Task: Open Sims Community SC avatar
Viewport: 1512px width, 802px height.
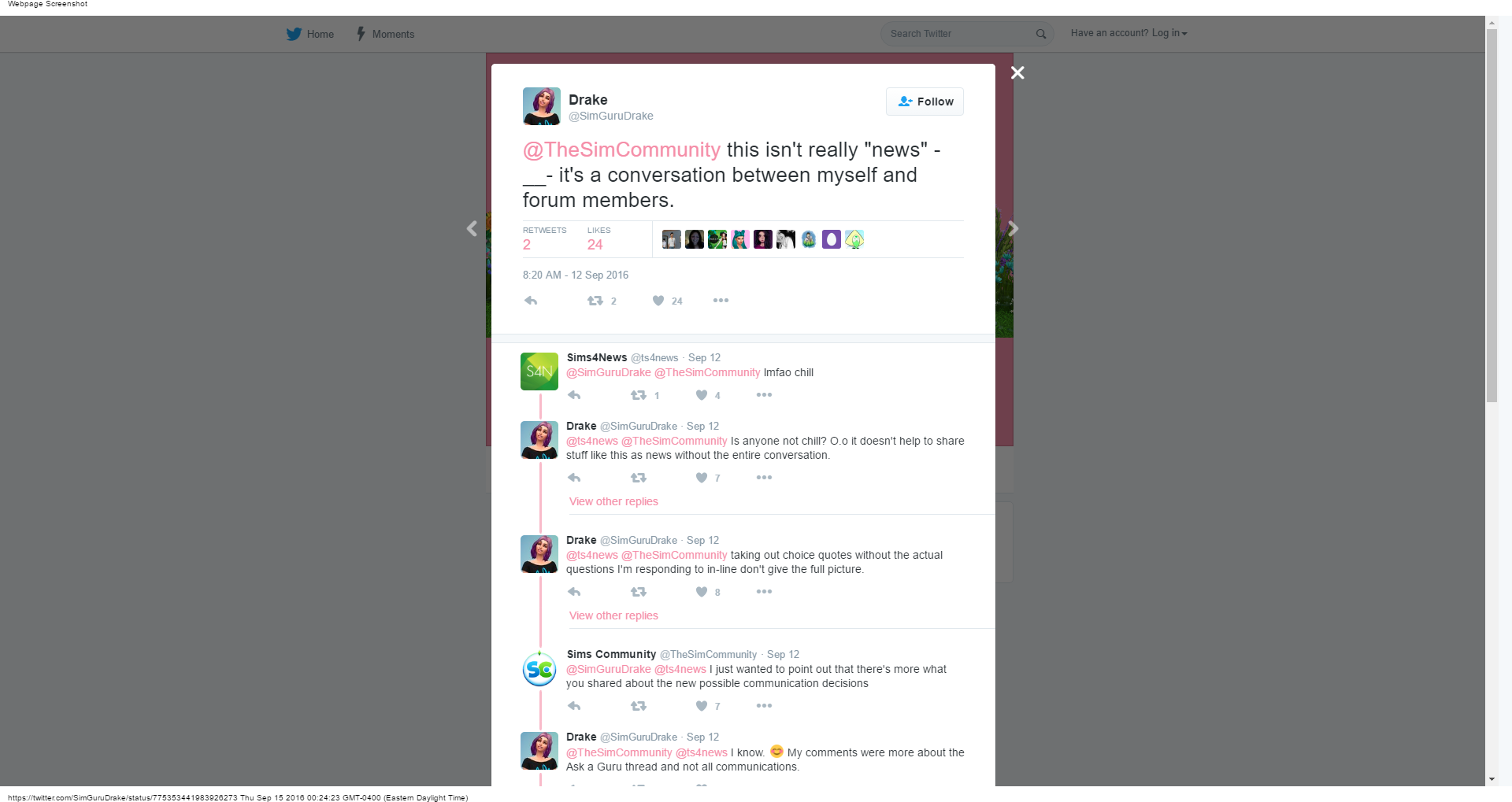Action: pyautogui.click(x=539, y=670)
